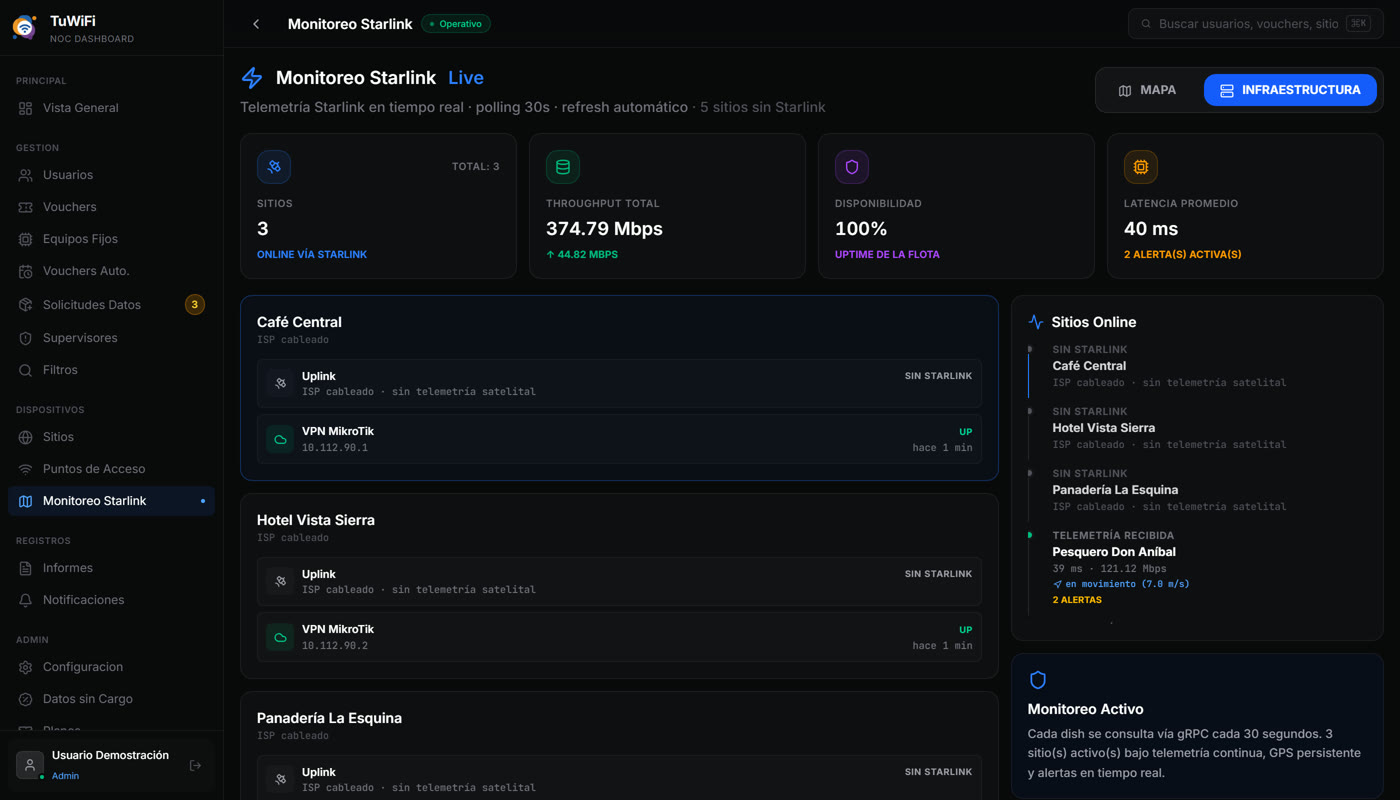Go to Vouchers in the sidebar
Screen dimensions: 1400x800
(111, 207)
